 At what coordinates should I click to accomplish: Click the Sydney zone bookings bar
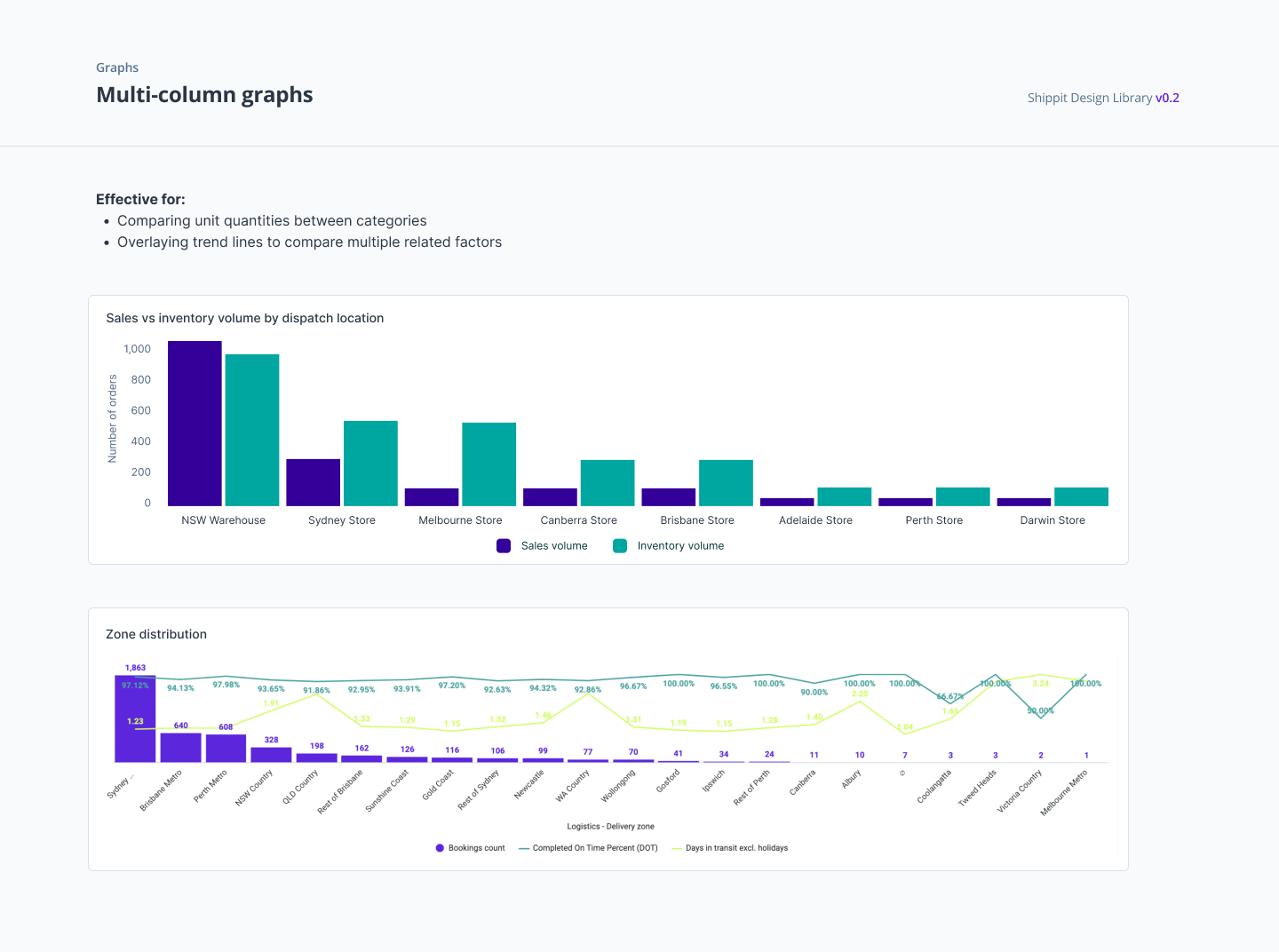135,718
